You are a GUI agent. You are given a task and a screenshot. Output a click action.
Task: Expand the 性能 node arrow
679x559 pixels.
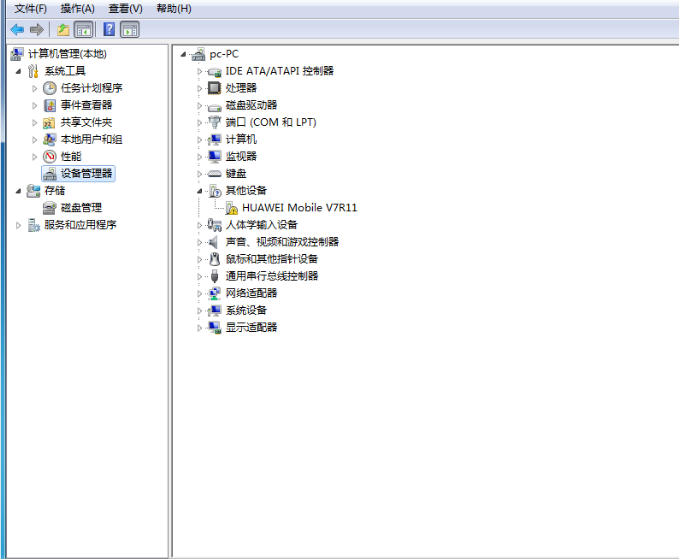click(x=35, y=157)
